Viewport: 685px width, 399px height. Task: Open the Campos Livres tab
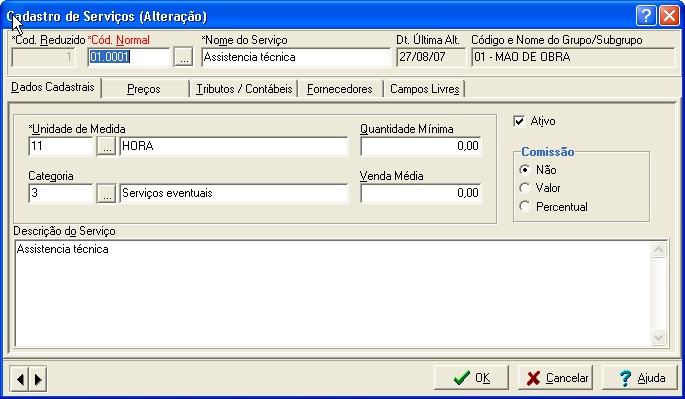(x=425, y=89)
